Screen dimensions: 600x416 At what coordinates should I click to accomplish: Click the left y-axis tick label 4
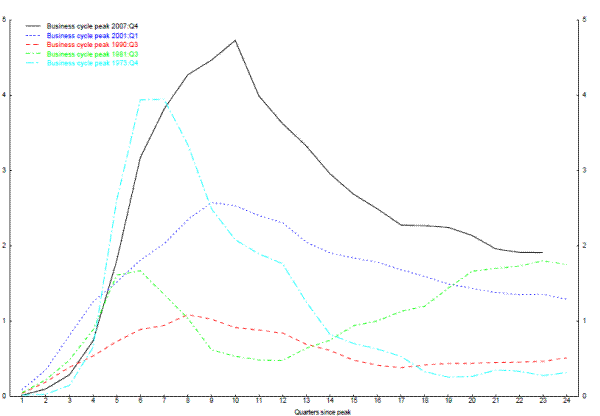coord(9,95)
